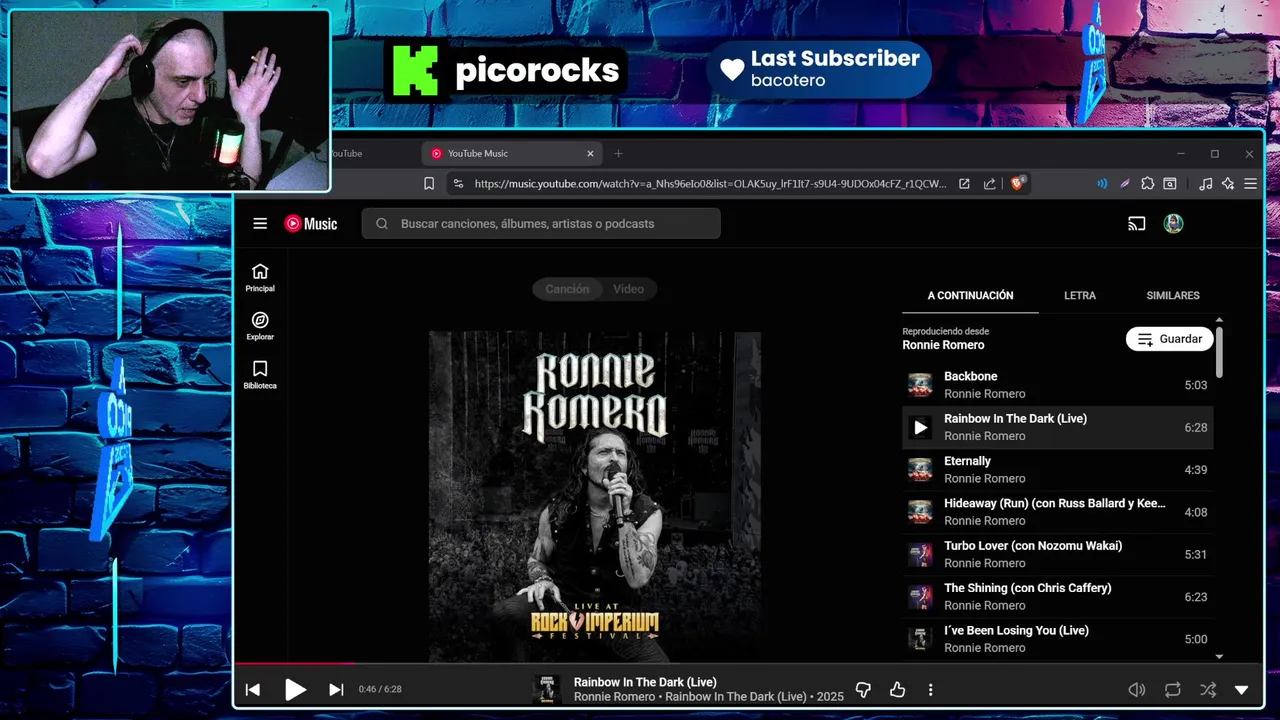Open the browser main menu
1280x720 pixels.
point(1250,184)
